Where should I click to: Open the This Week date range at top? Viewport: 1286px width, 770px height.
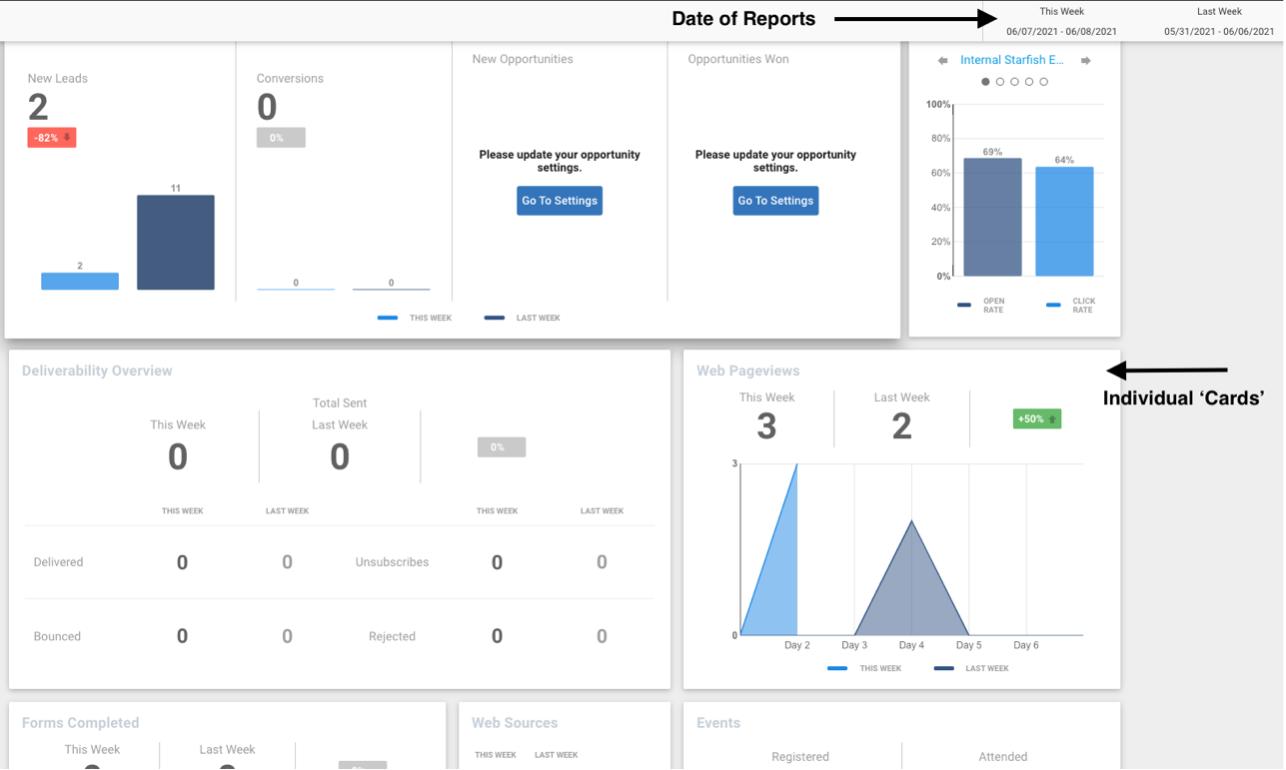[1061, 22]
